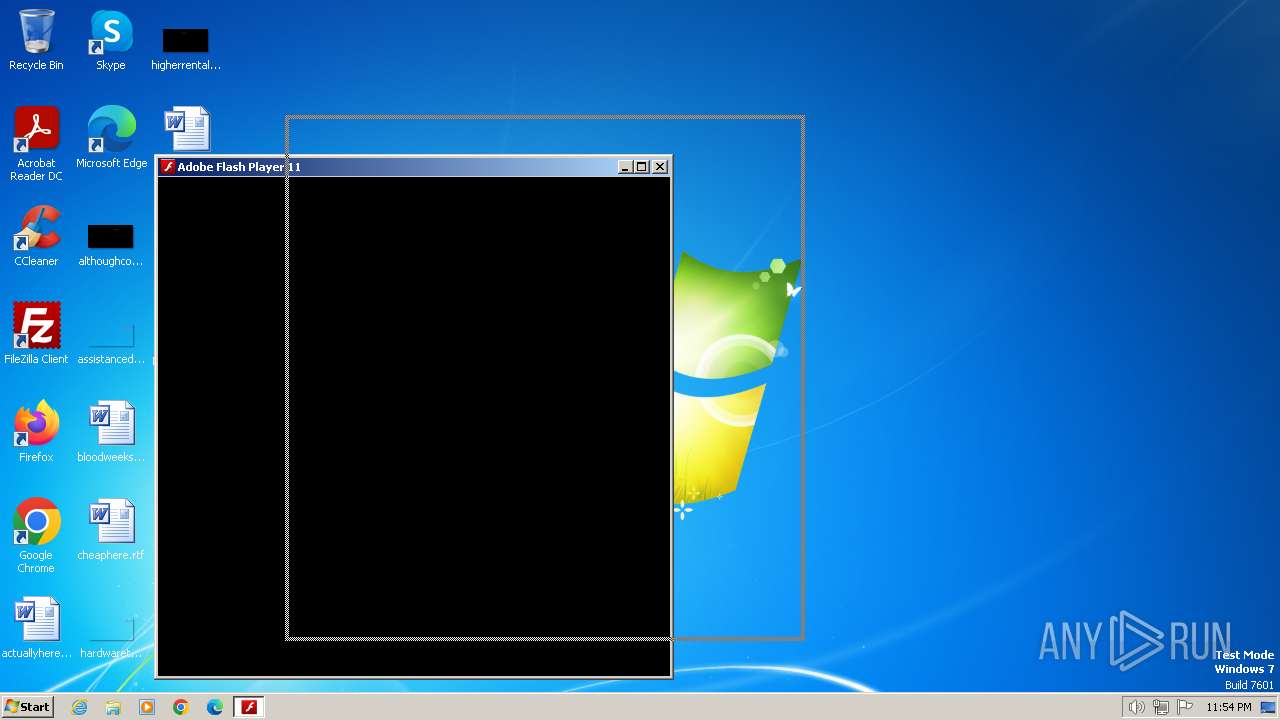
Task: Launch Microsoft Edge desktop shortcut
Action: 111,138
